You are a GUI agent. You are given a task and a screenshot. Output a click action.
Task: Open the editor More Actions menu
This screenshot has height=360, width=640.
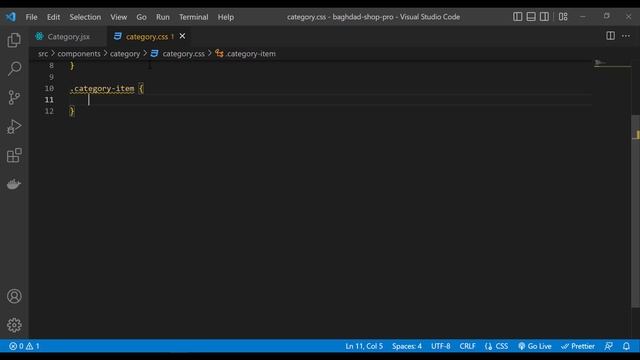(626, 36)
